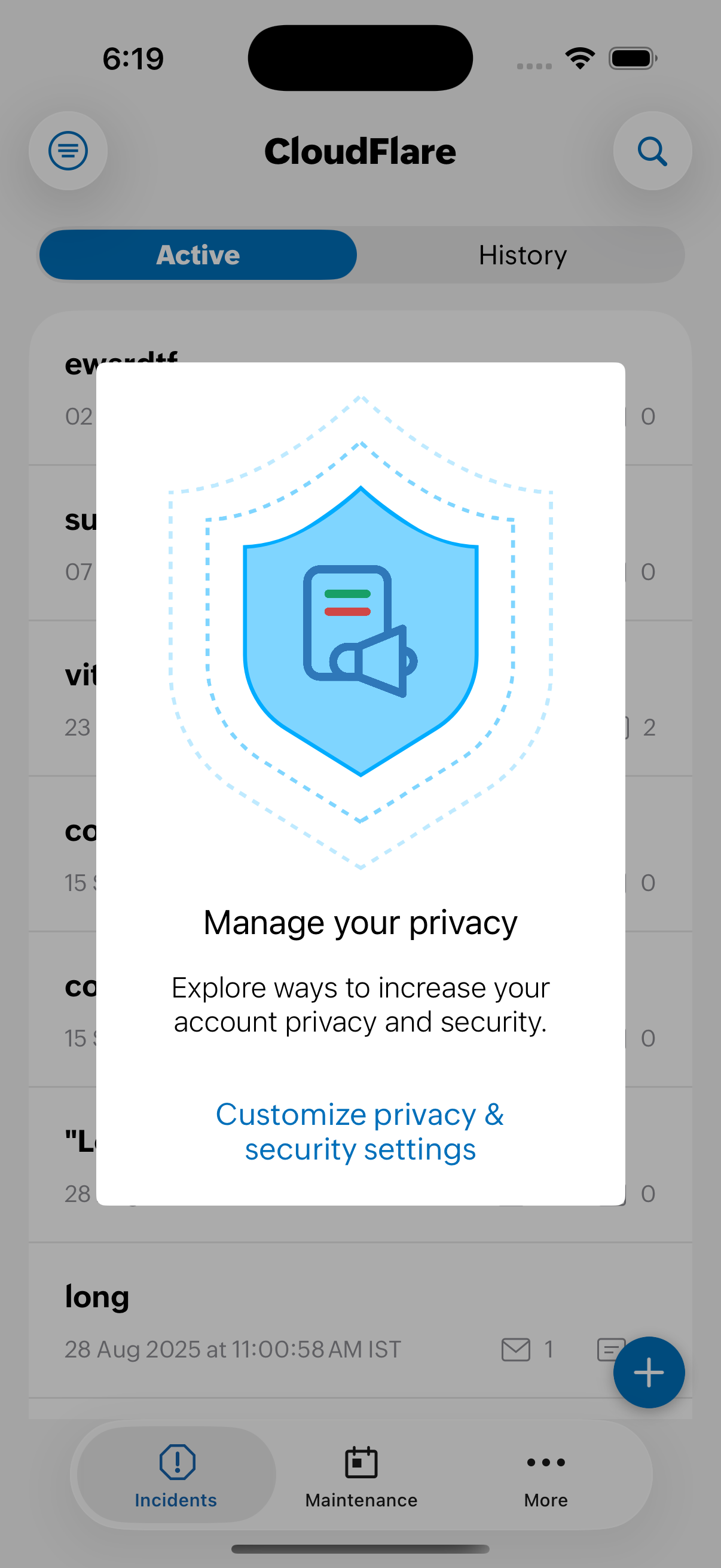Switch to the Active segment
The image size is (721, 1568).
click(198, 255)
